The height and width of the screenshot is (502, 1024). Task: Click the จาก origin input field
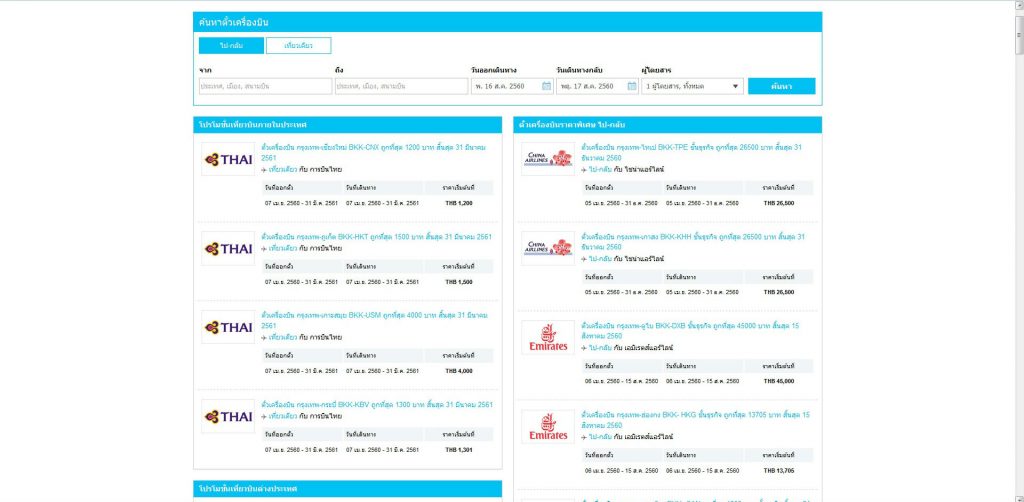pyautogui.click(x=264, y=86)
